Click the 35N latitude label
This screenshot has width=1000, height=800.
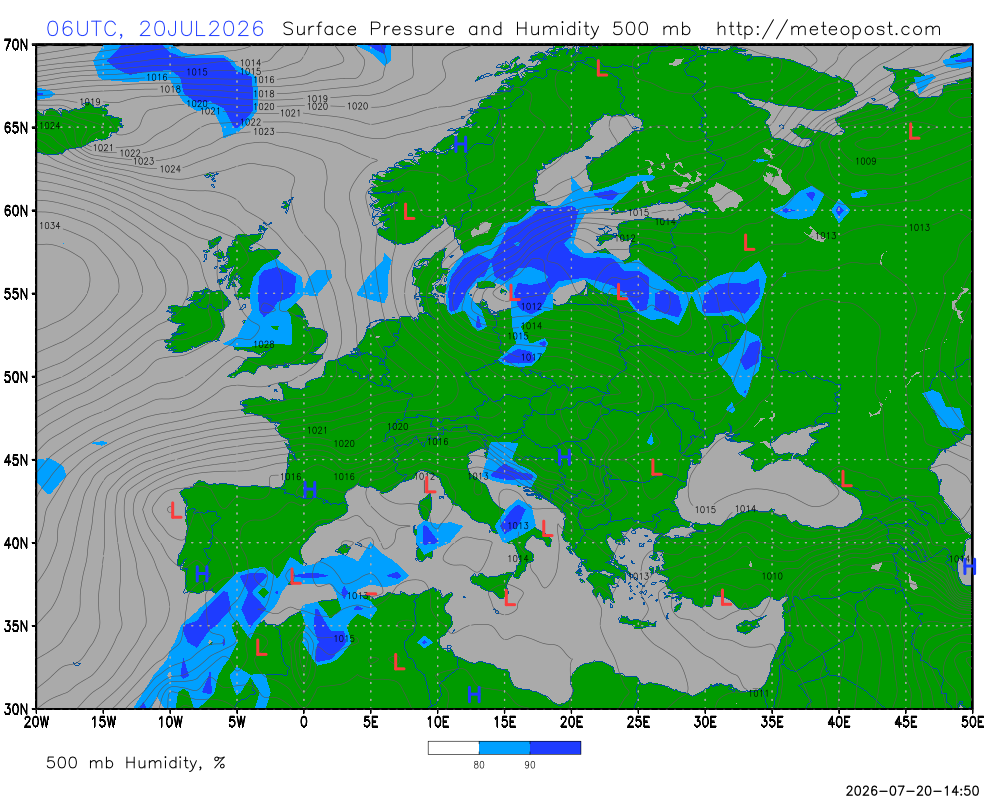coord(16,626)
